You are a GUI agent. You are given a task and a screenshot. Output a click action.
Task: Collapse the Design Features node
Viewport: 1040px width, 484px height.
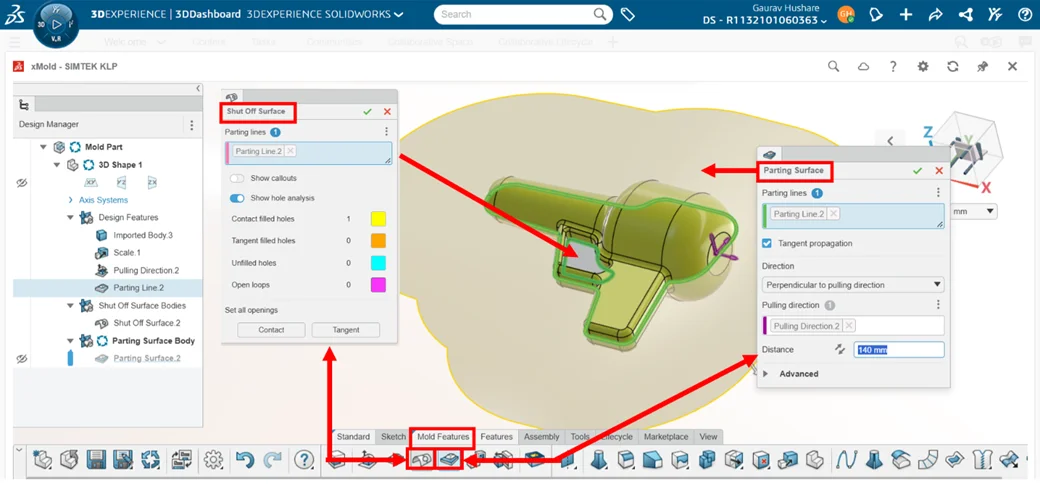[71, 217]
